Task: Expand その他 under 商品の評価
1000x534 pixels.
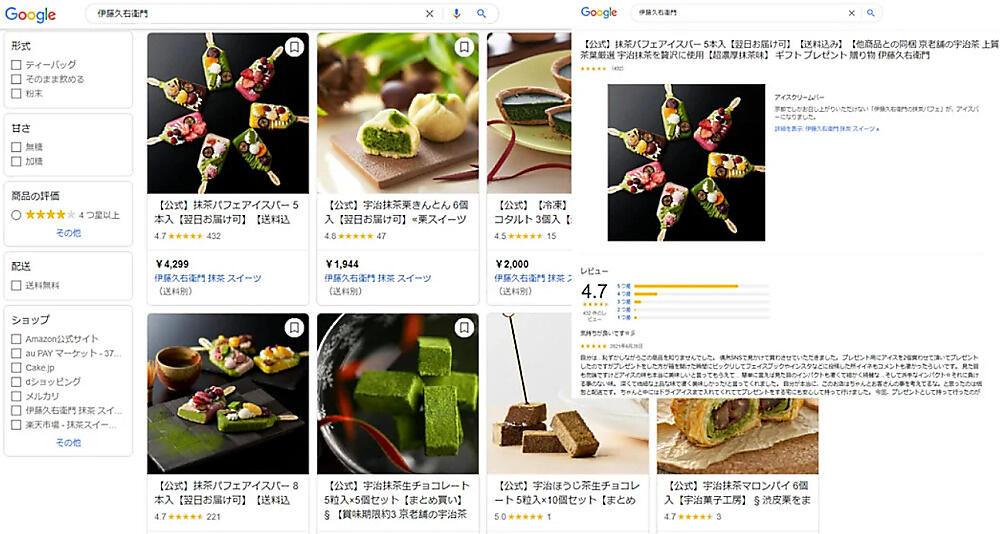Action: [x=68, y=233]
